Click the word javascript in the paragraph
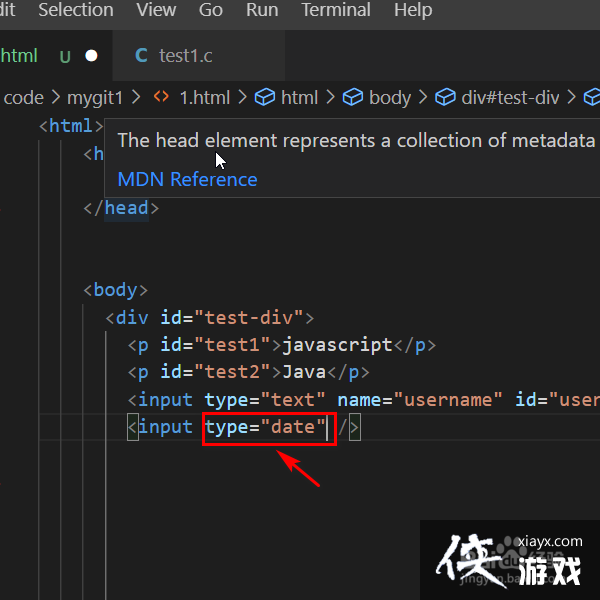The width and height of the screenshot is (600, 600). coord(337,346)
